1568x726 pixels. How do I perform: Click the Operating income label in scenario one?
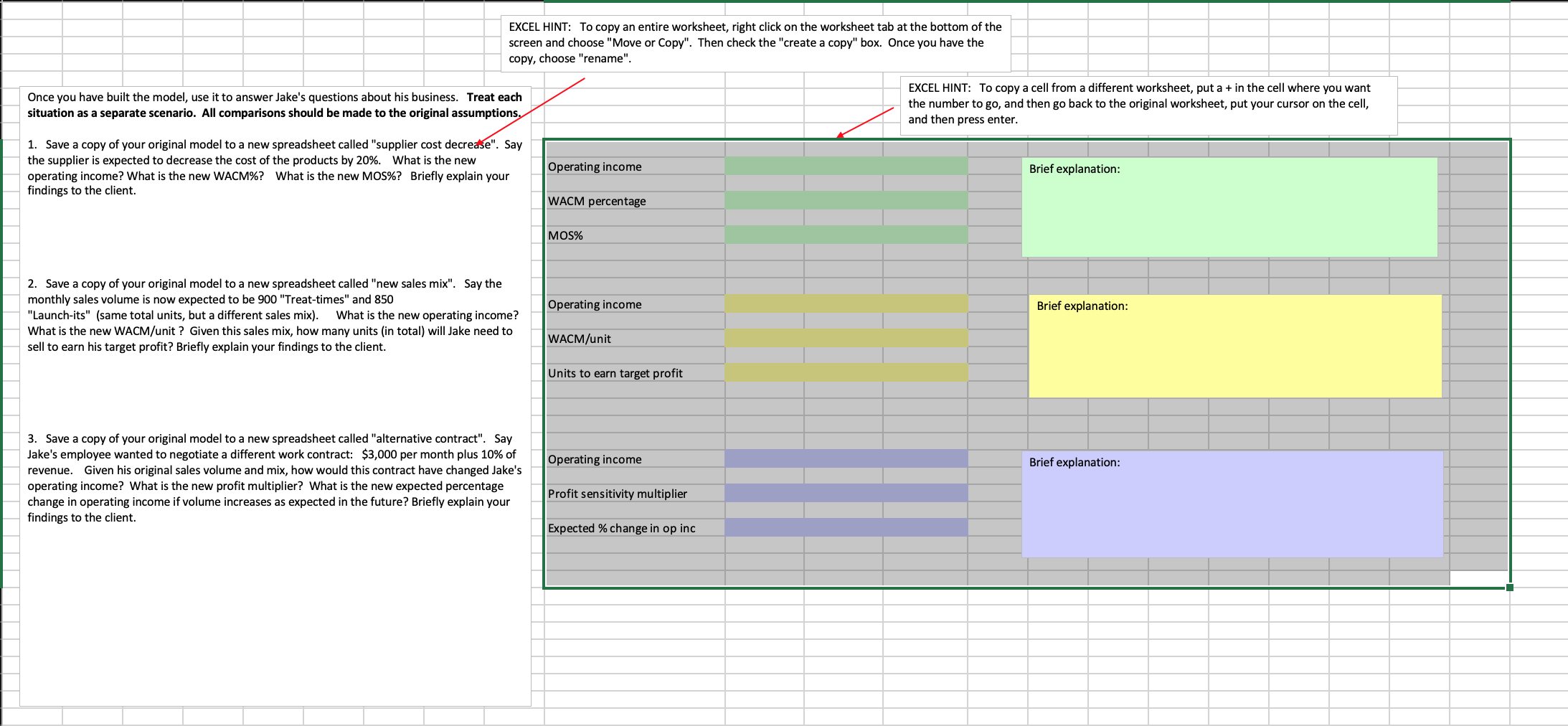pyautogui.click(x=595, y=166)
